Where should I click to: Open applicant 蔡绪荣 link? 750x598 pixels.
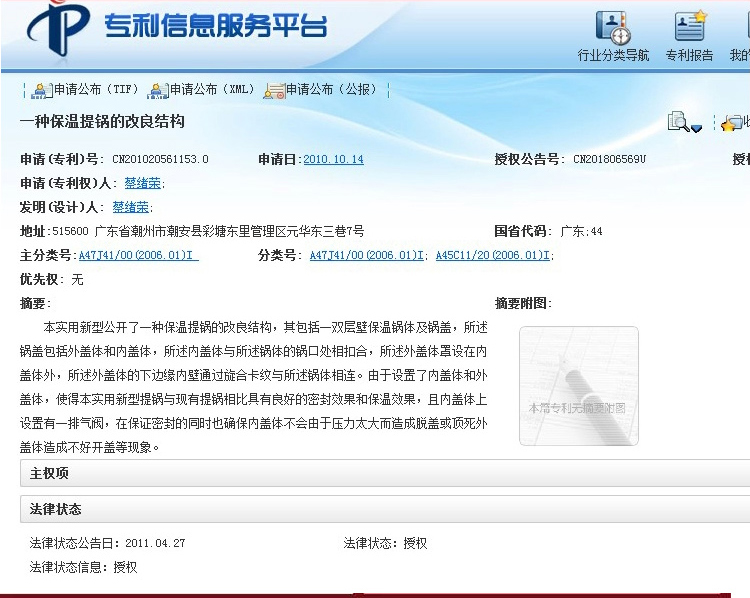143,183
